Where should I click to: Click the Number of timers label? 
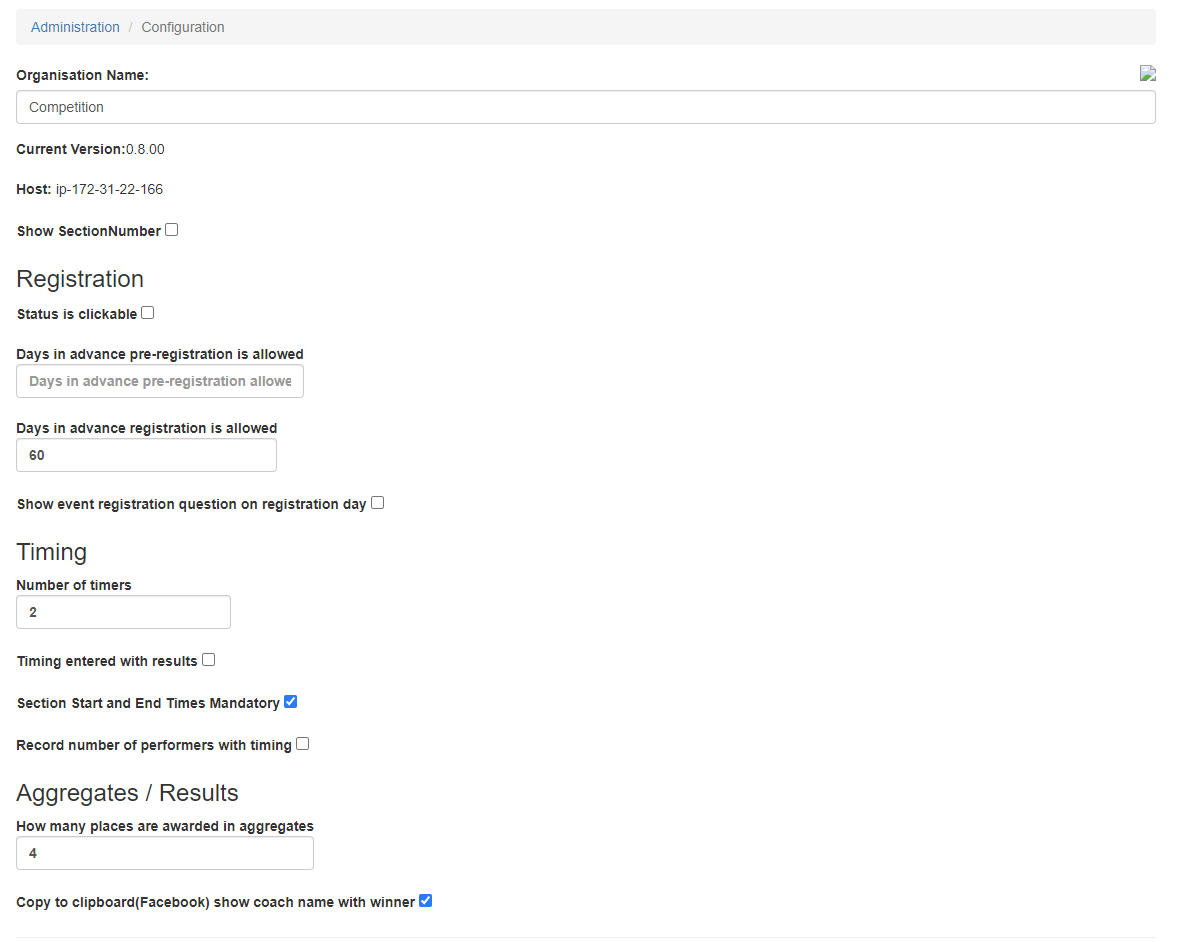(x=74, y=585)
